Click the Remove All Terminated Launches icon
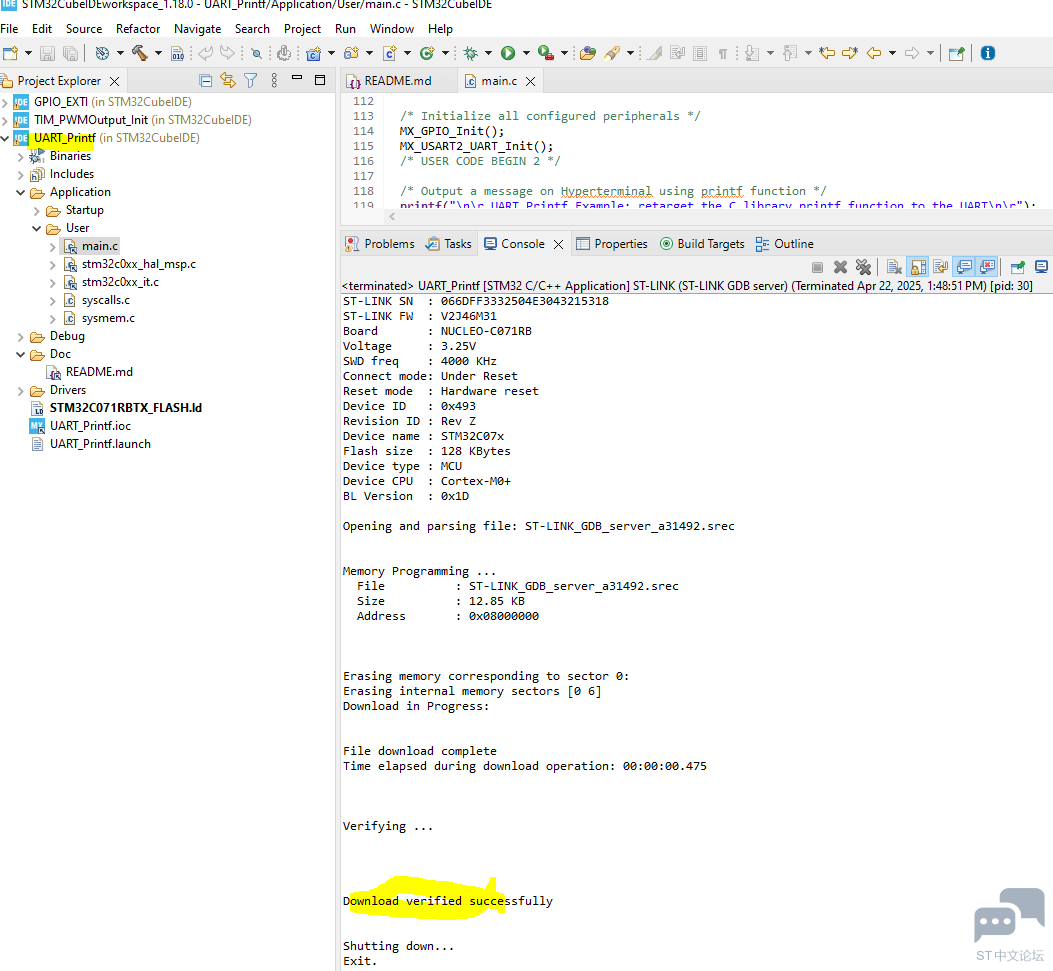1053x971 pixels. [863, 267]
